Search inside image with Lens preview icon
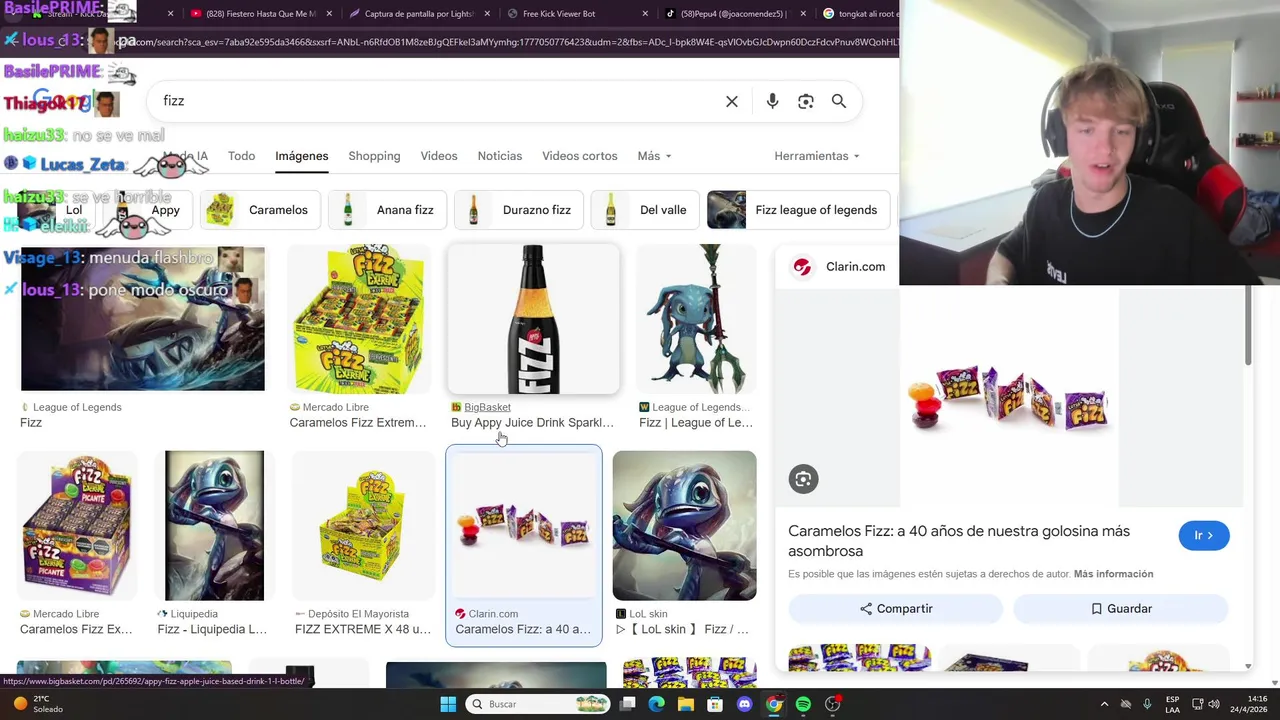Viewport: 1280px width, 720px height. tap(803, 479)
